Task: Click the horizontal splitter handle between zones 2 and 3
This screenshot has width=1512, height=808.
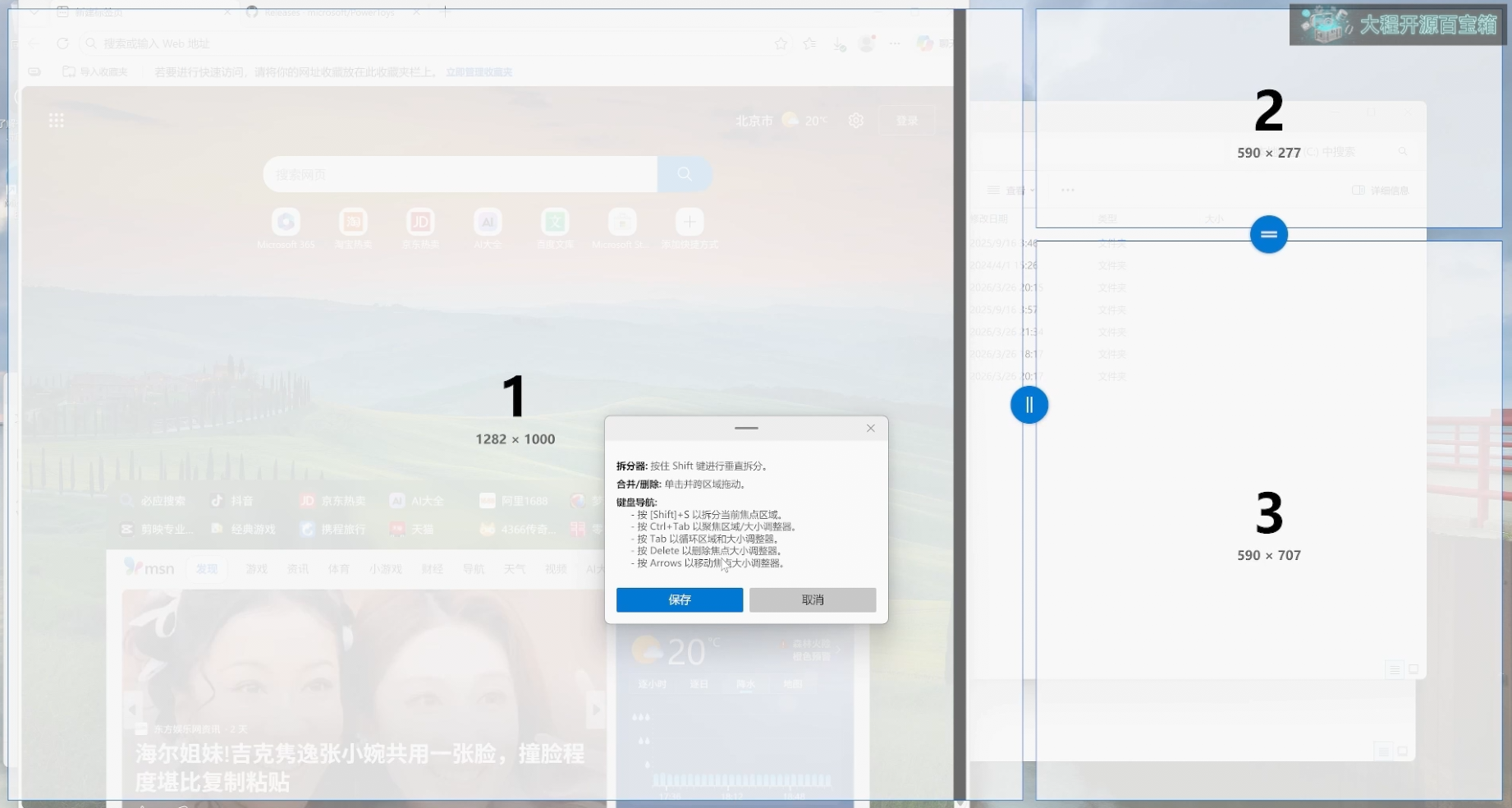Action: pyautogui.click(x=1268, y=234)
